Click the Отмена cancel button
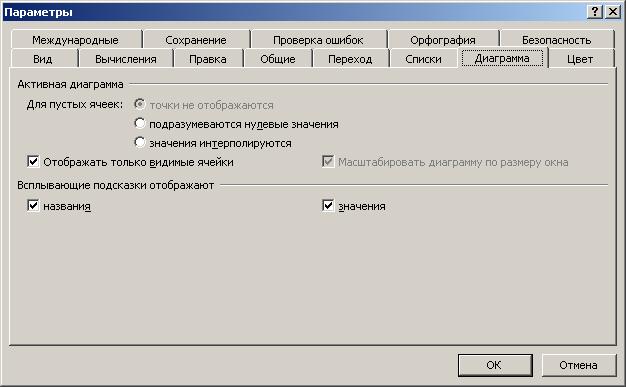Image resolution: width=626 pixels, height=387 pixels. tap(578, 365)
